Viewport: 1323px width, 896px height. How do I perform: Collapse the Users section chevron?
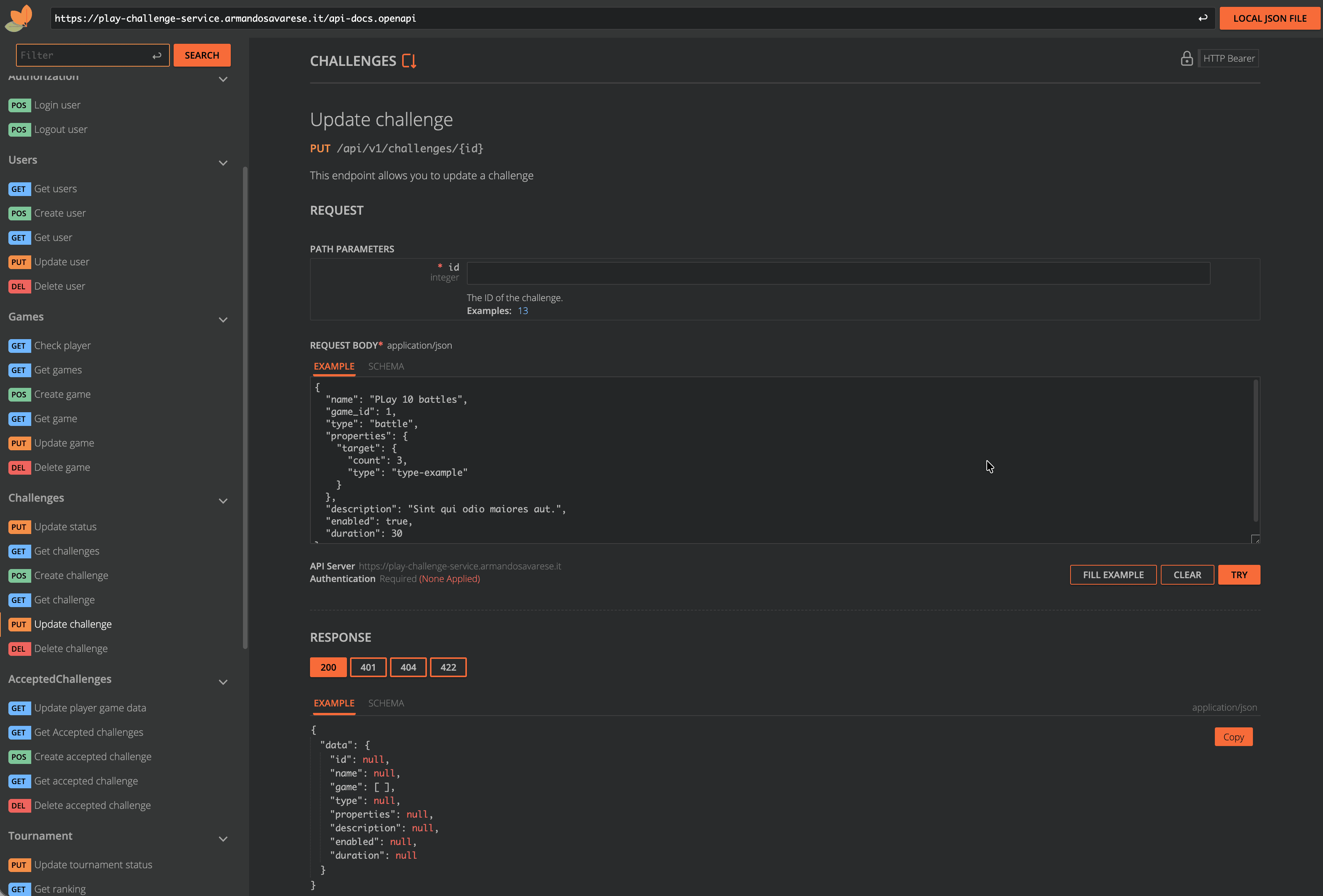click(223, 163)
